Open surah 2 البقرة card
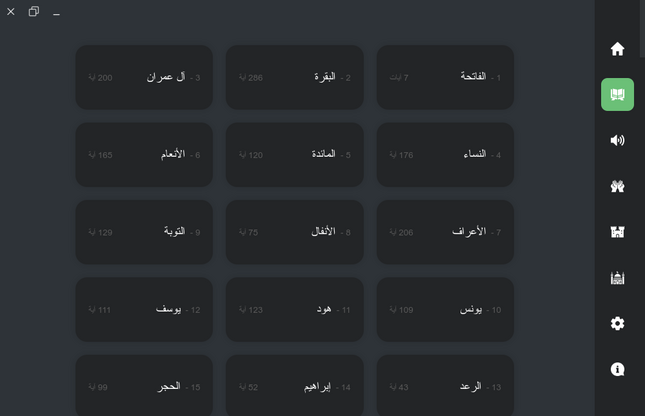Screen dimensions: 645x416 pos(295,77)
